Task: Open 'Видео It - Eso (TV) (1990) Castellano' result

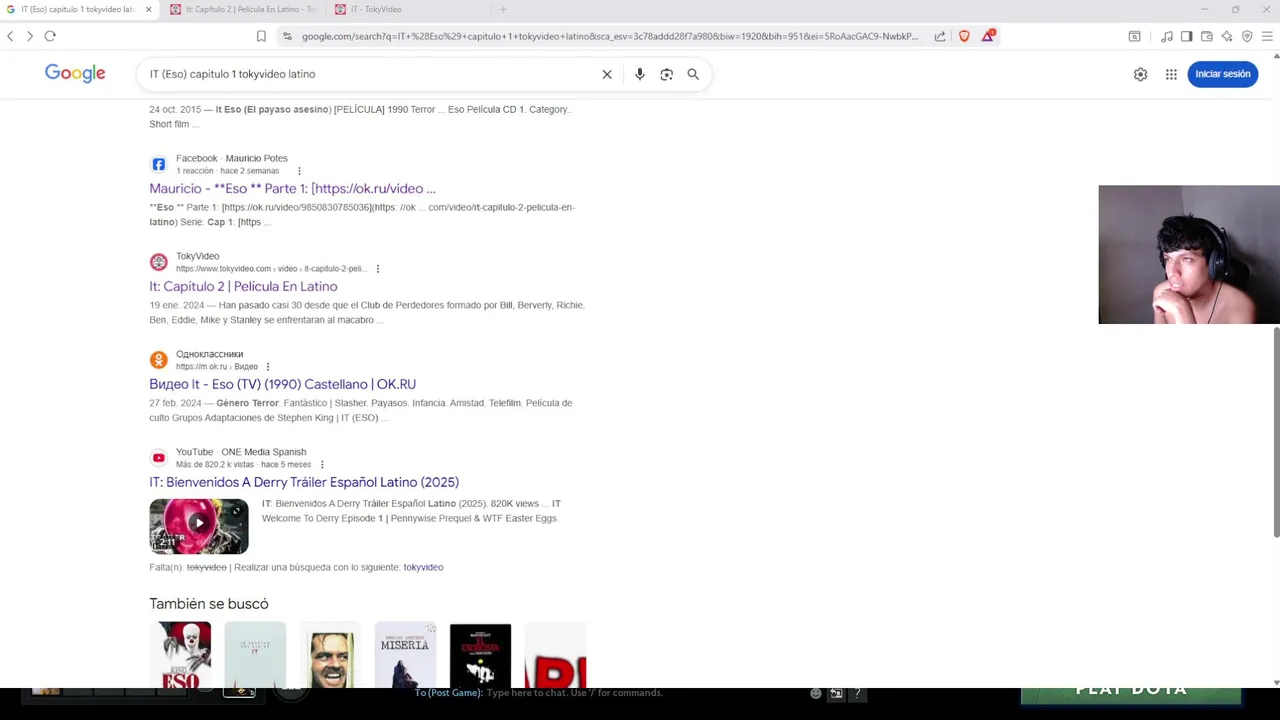Action: [x=282, y=384]
